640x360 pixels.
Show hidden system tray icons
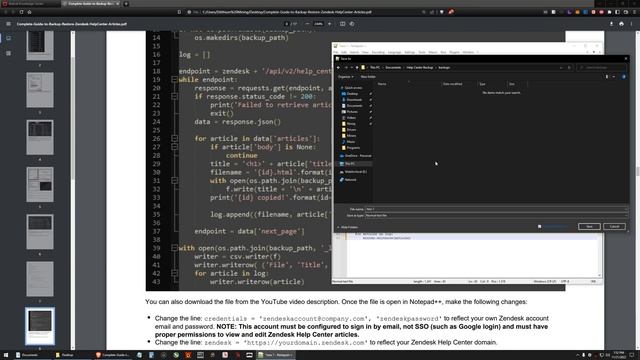[577, 355]
